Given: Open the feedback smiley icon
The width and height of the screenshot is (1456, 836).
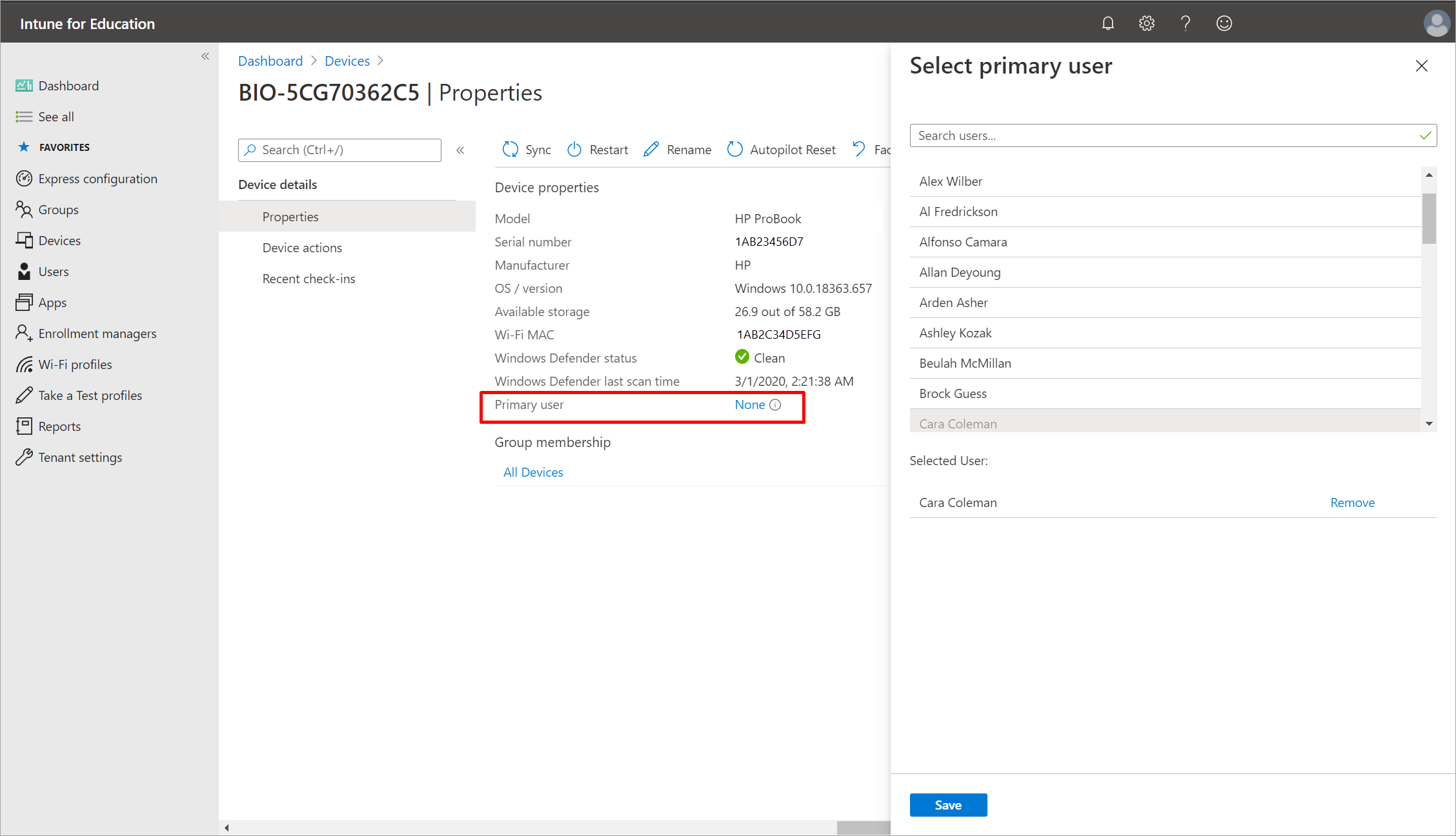Looking at the screenshot, I should (1224, 24).
